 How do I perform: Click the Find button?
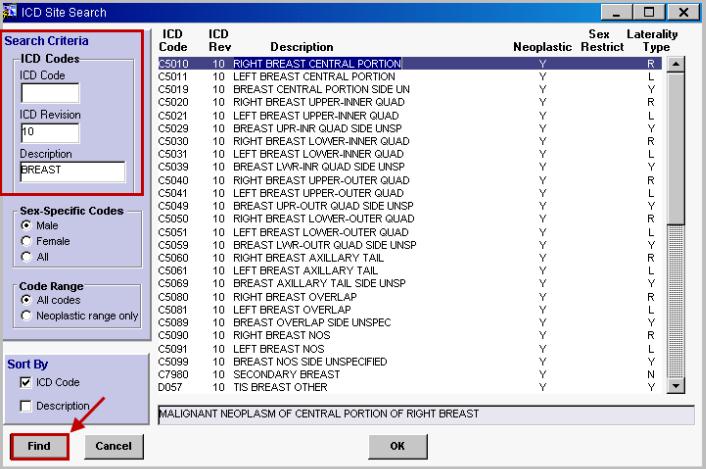click(39, 446)
